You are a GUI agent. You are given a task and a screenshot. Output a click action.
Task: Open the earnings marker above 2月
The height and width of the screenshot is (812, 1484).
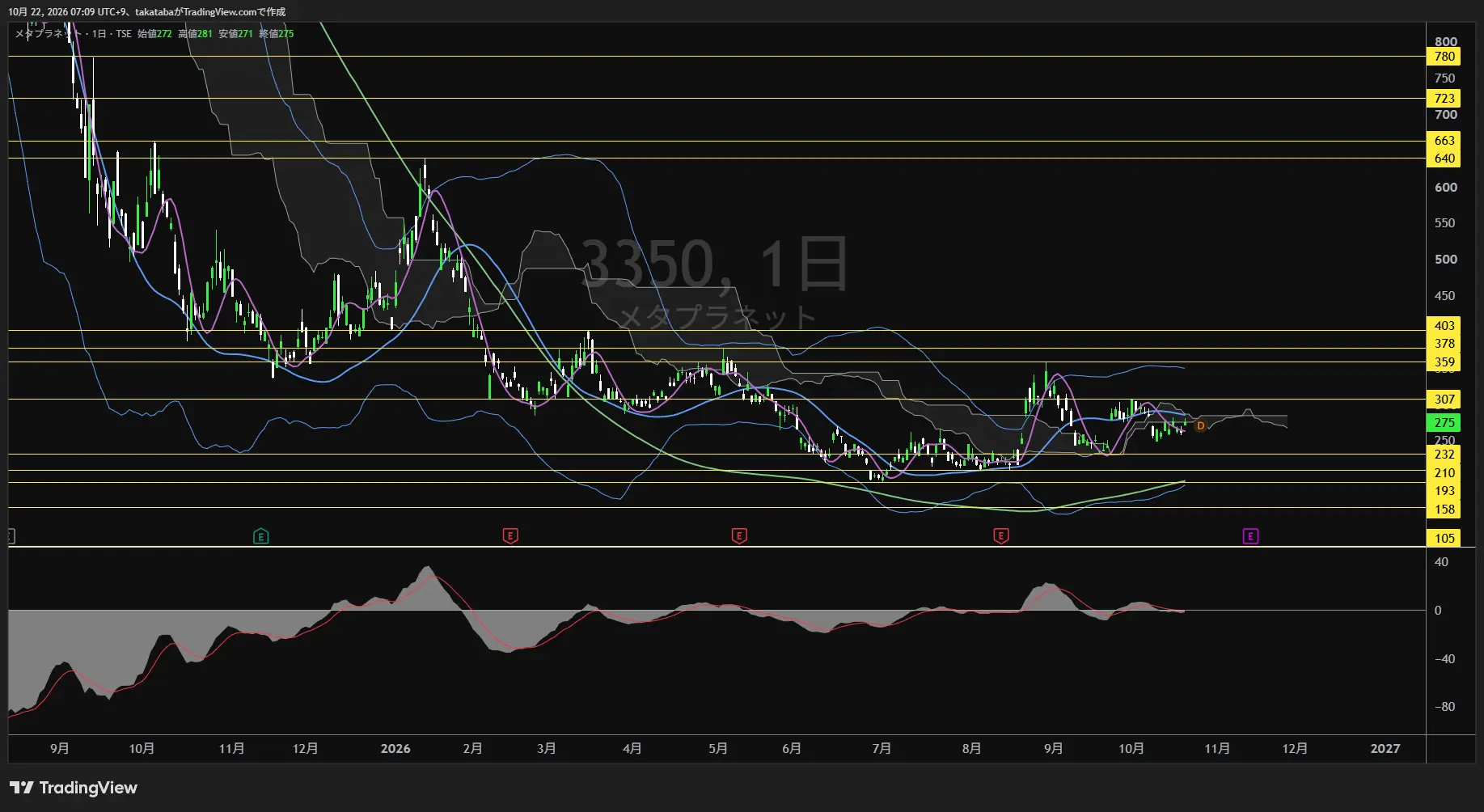[510, 535]
